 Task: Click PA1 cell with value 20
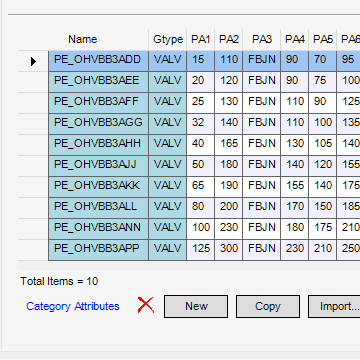pos(201,82)
